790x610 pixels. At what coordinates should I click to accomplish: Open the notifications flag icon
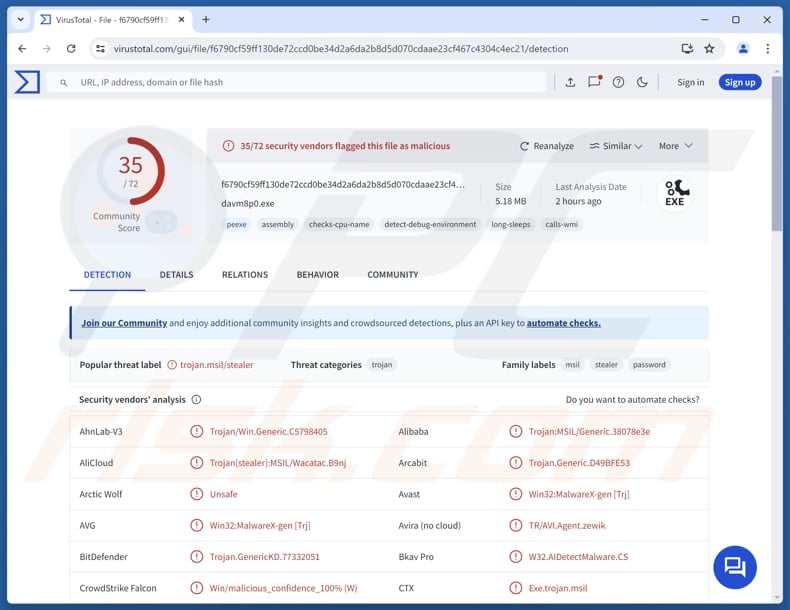594,82
